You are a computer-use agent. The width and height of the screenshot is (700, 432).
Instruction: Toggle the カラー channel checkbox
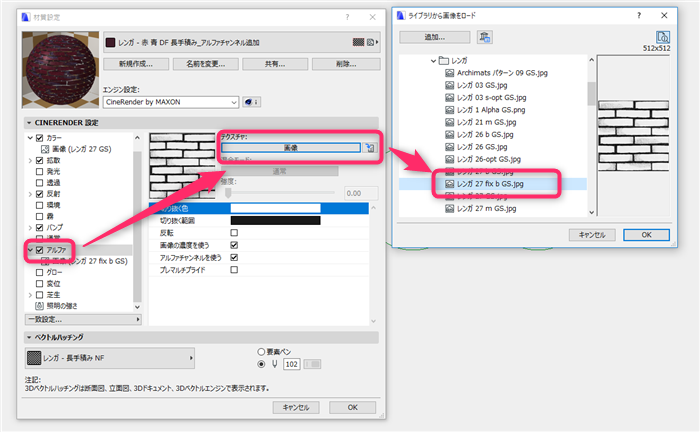tap(39, 138)
